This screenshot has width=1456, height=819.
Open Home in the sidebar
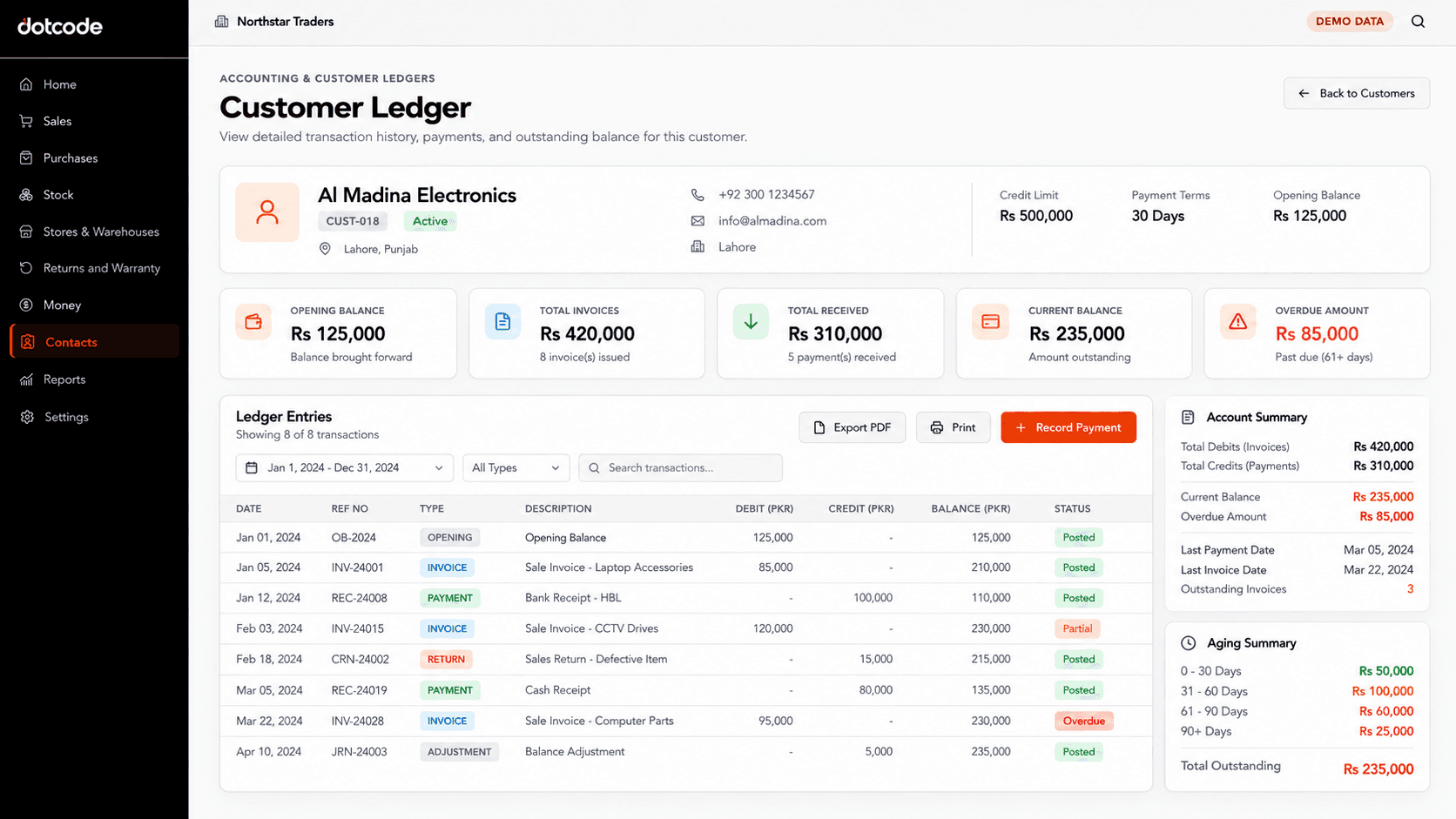tap(94, 84)
